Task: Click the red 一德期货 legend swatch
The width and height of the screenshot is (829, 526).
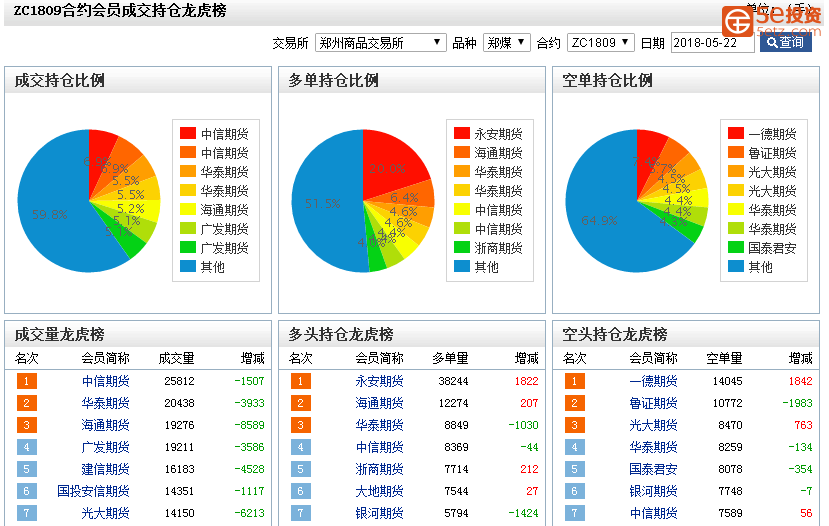Action: pos(736,133)
